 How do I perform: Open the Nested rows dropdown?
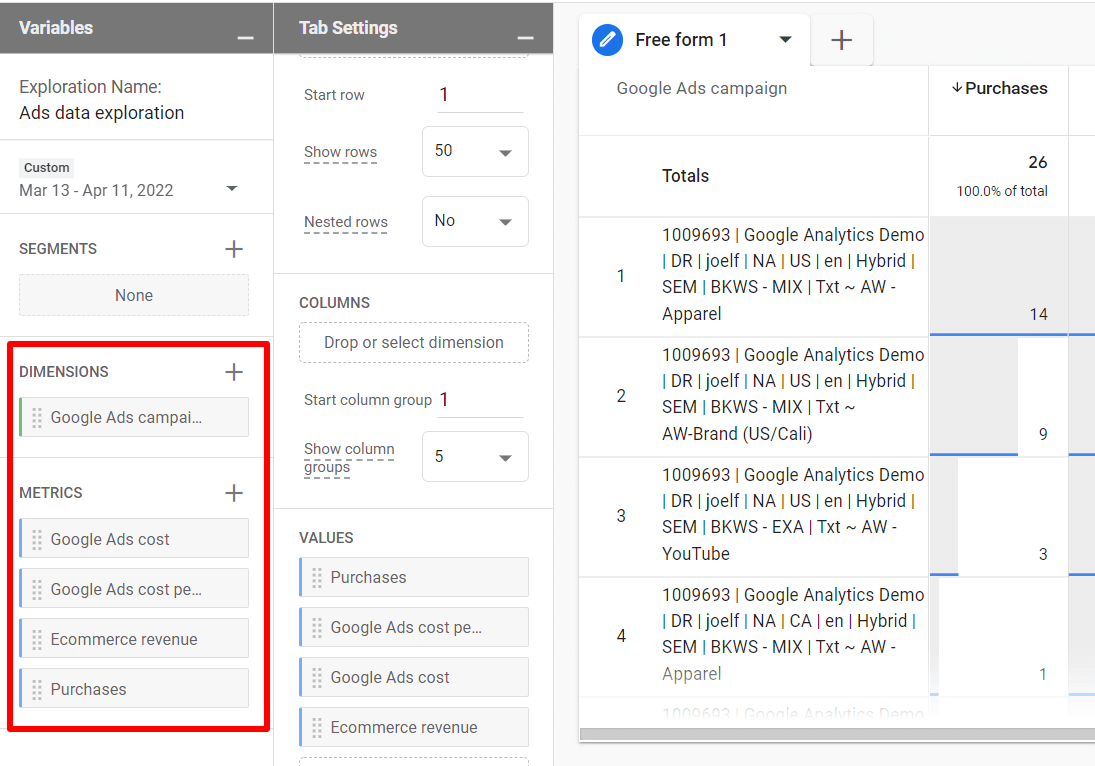pos(475,221)
